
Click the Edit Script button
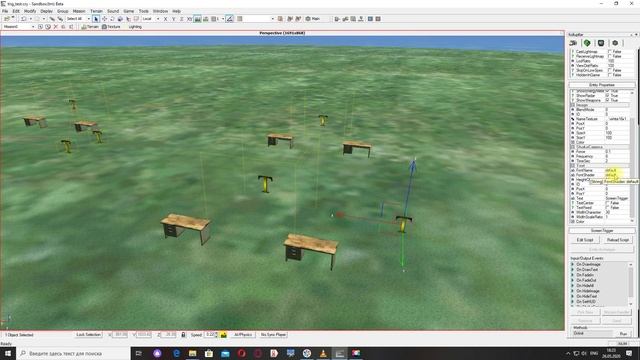coord(584,240)
